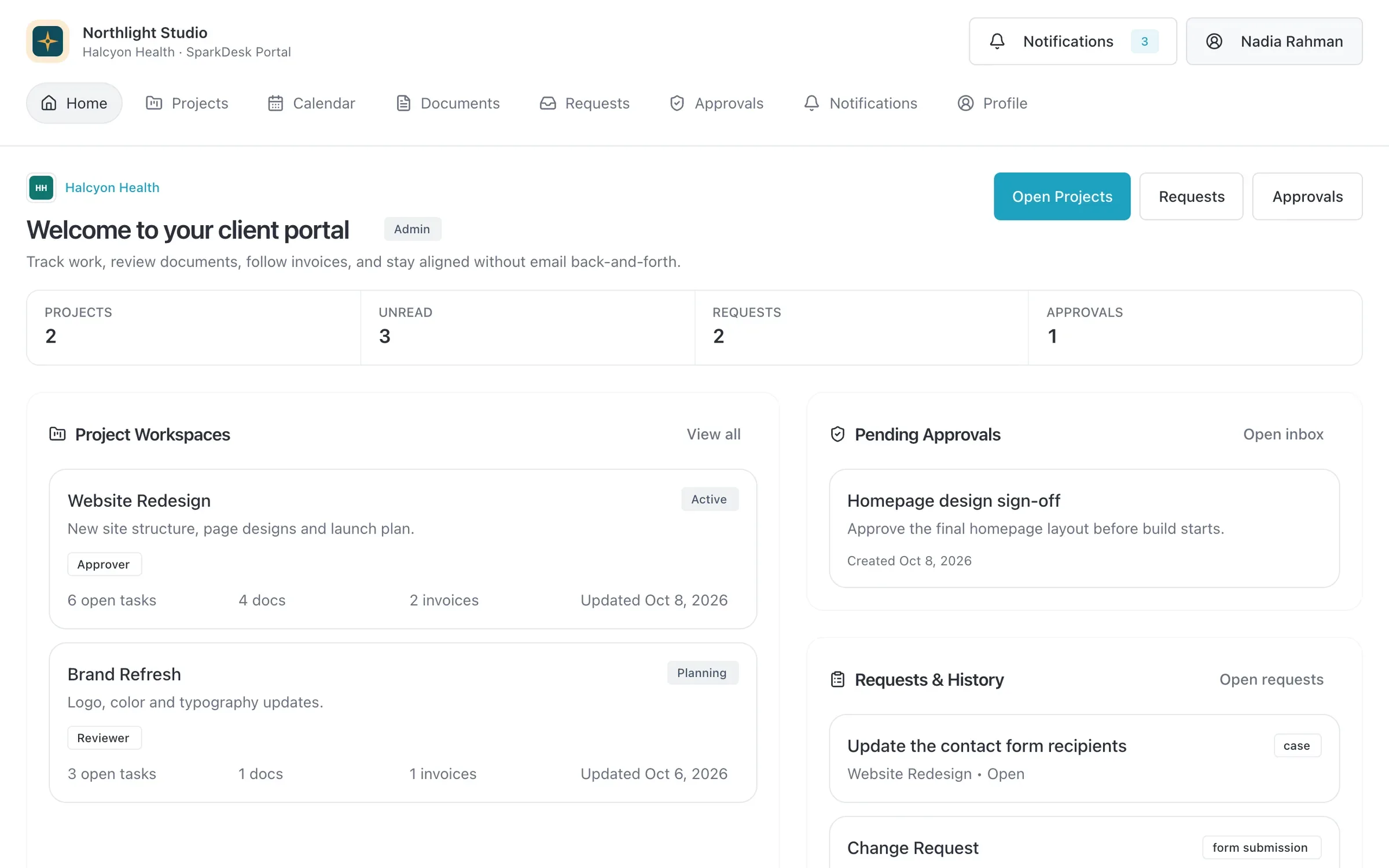Viewport: 1389px width, 868px height.
Task: Go to the Home tab
Action: pos(74,103)
